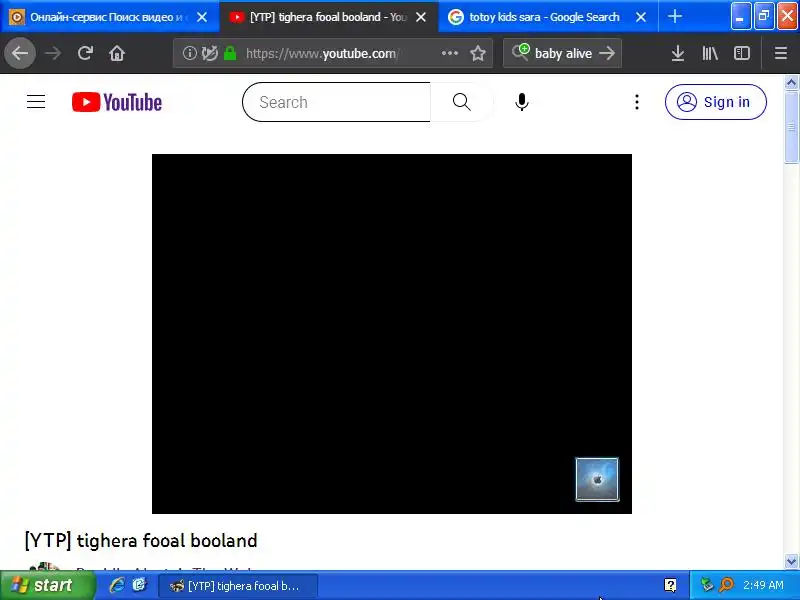Image resolution: width=800 pixels, height=600 pixels.
Task: Open the Windows start menu
Action: (x=47, y=585)
